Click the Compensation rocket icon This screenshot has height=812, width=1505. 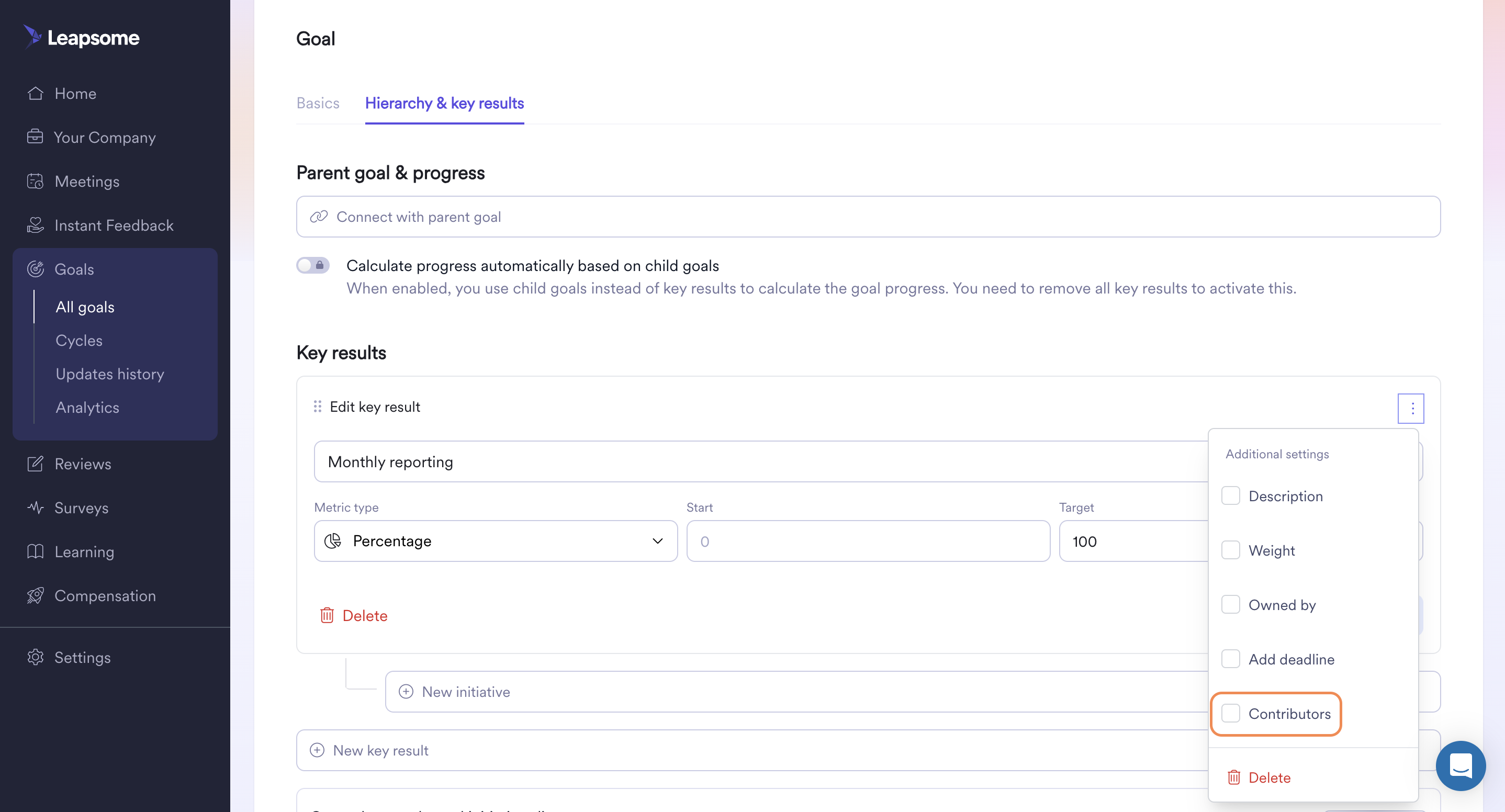(x=35, y=596)
